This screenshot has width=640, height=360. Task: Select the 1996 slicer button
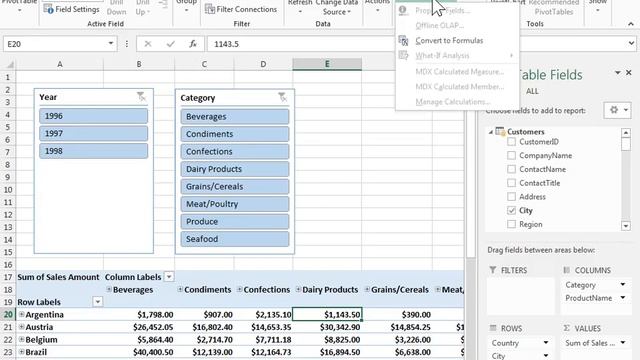pyautogui.click(x=93, y=116)
